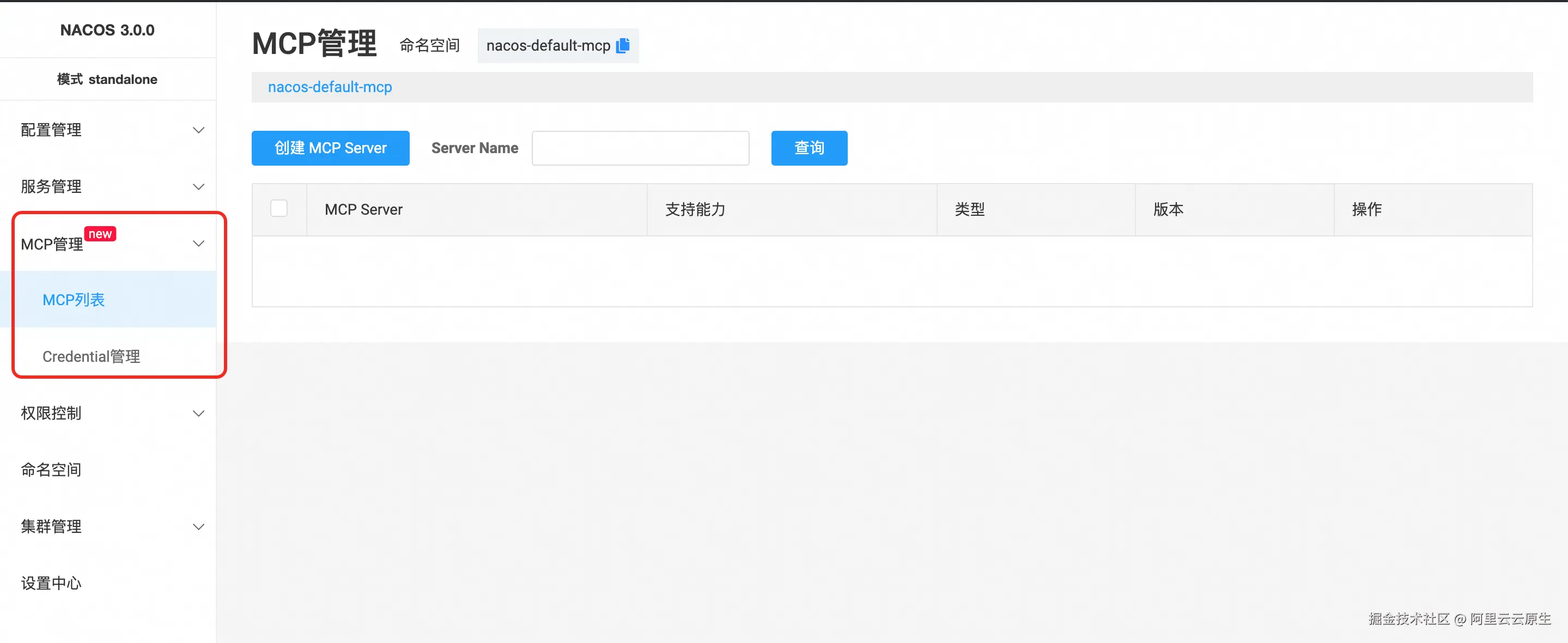
Task: Select the nacos-default-mcp namespace link
Action: click(x=330, y=87)
